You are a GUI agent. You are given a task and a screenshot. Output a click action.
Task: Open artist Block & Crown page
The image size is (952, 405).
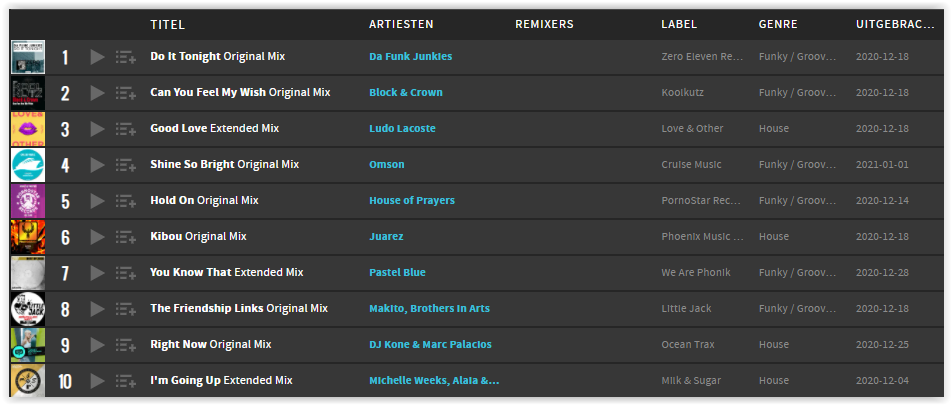click(x=406, y=92)
